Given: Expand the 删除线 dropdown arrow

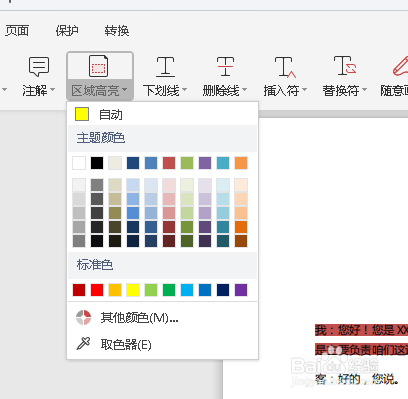Looking at the screenshot, I should tap(244, 90).
